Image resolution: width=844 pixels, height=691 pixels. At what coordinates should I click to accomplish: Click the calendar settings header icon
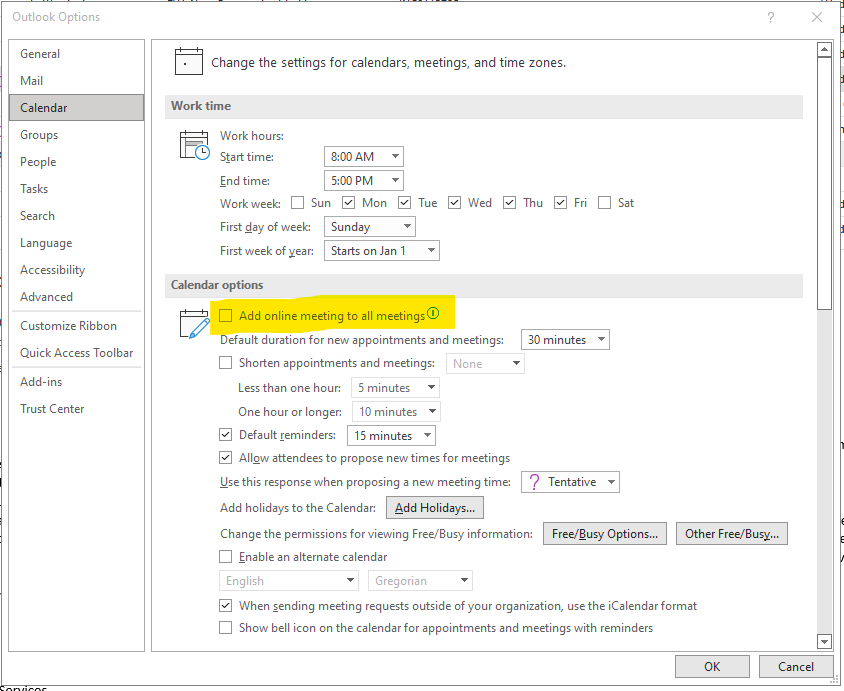189,60
